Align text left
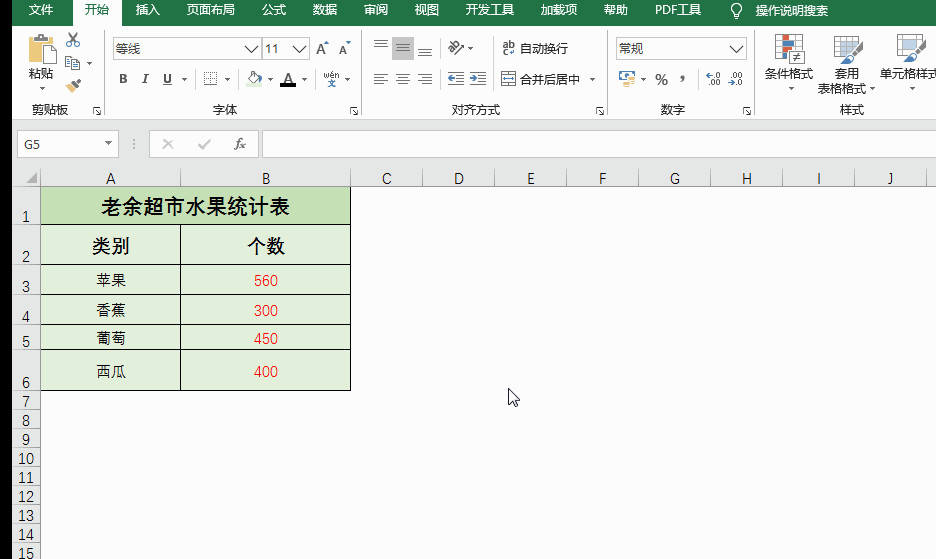Viewport: 936px width, 559px height. tap(381, 79)
